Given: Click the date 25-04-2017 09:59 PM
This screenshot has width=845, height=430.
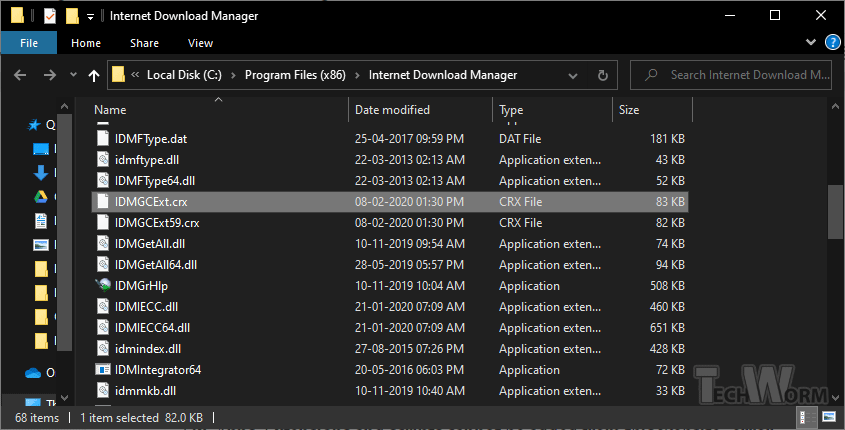Looking at the screenshot, I should coord(409,138).
